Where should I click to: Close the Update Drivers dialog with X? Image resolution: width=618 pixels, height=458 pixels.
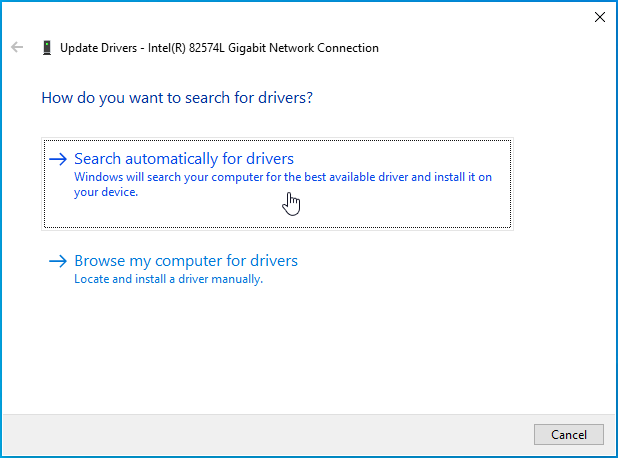click(x=600, y=17)
